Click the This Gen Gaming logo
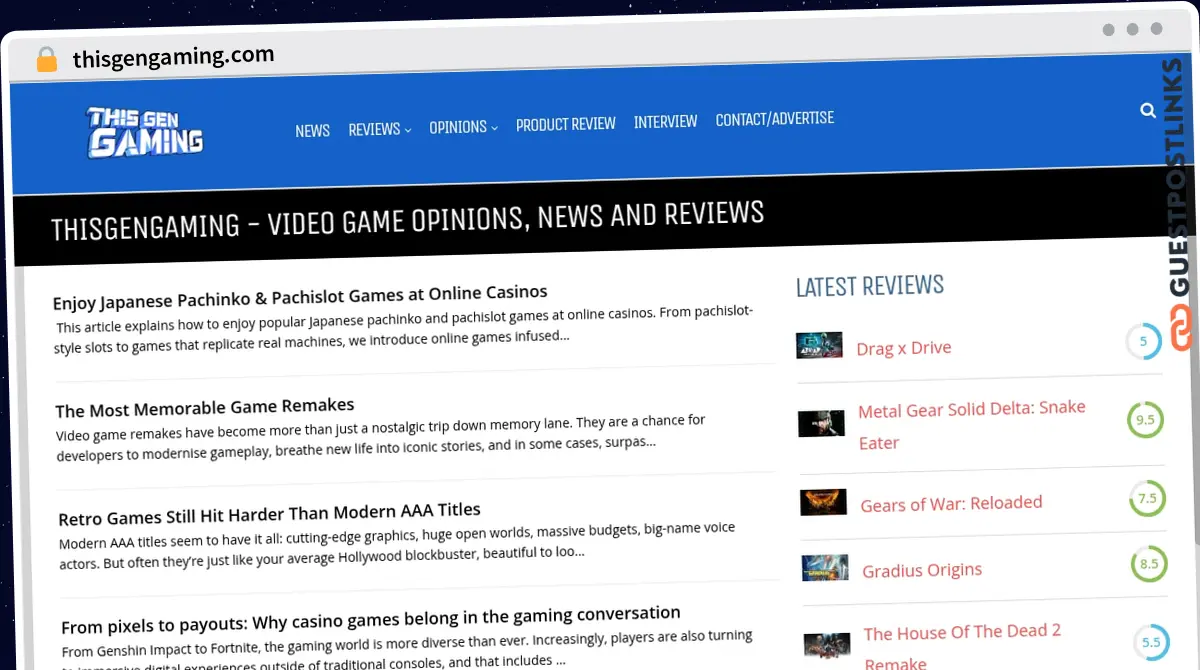This screenshot has width=1200, height=670. 146,133
